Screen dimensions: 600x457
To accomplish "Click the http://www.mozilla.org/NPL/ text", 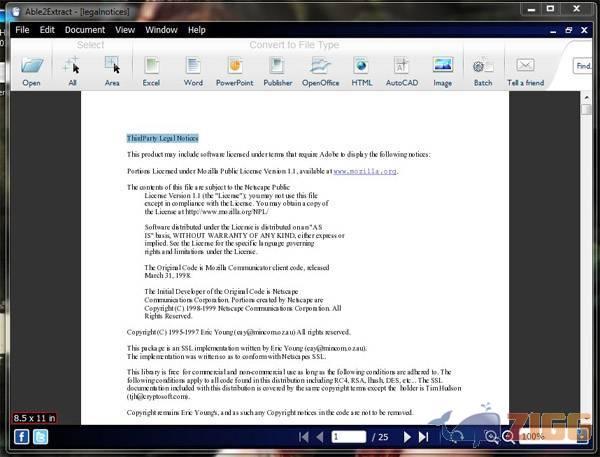I will click(227, 212).
